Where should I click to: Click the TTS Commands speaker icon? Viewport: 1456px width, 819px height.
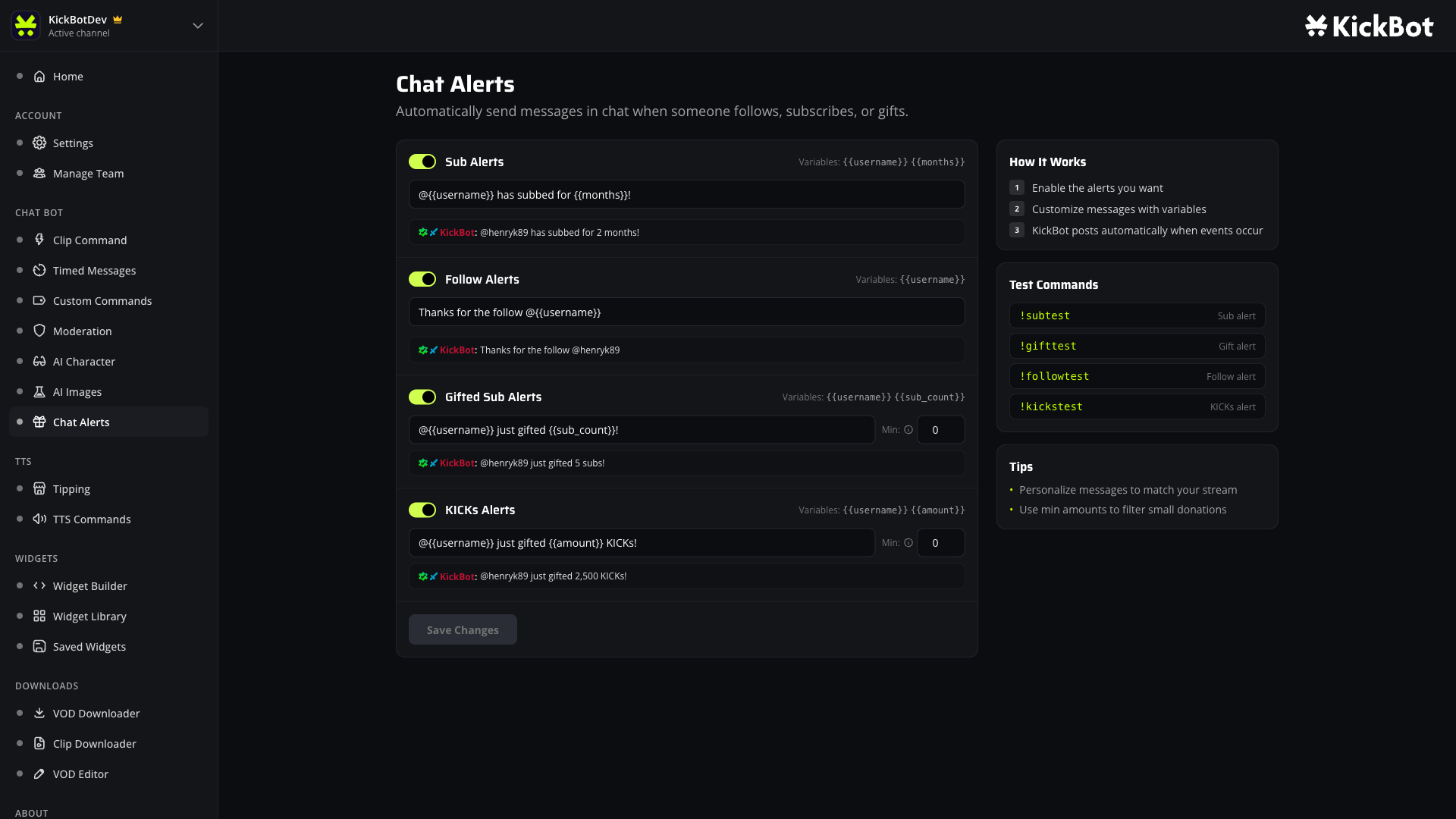pos(39,519)
